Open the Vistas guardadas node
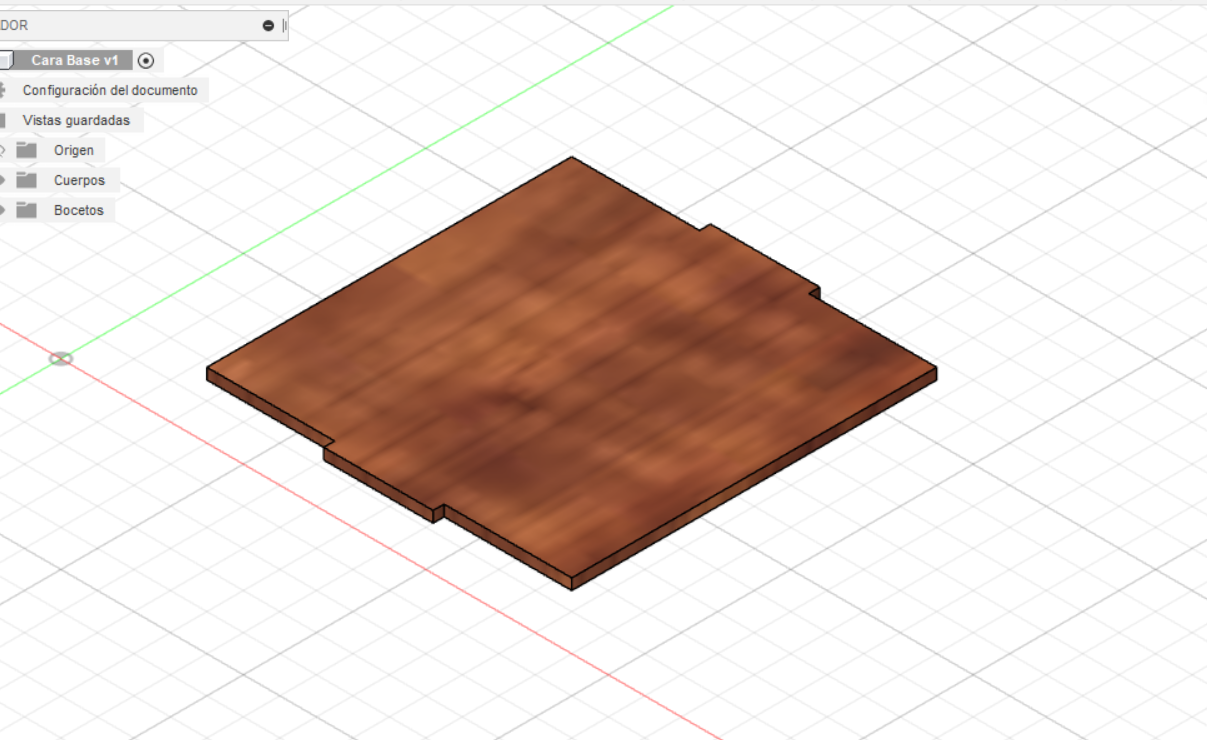Image resolution: width=1207 pixels, height=740 pixels. pyautogui.click(x=76, y=120)
